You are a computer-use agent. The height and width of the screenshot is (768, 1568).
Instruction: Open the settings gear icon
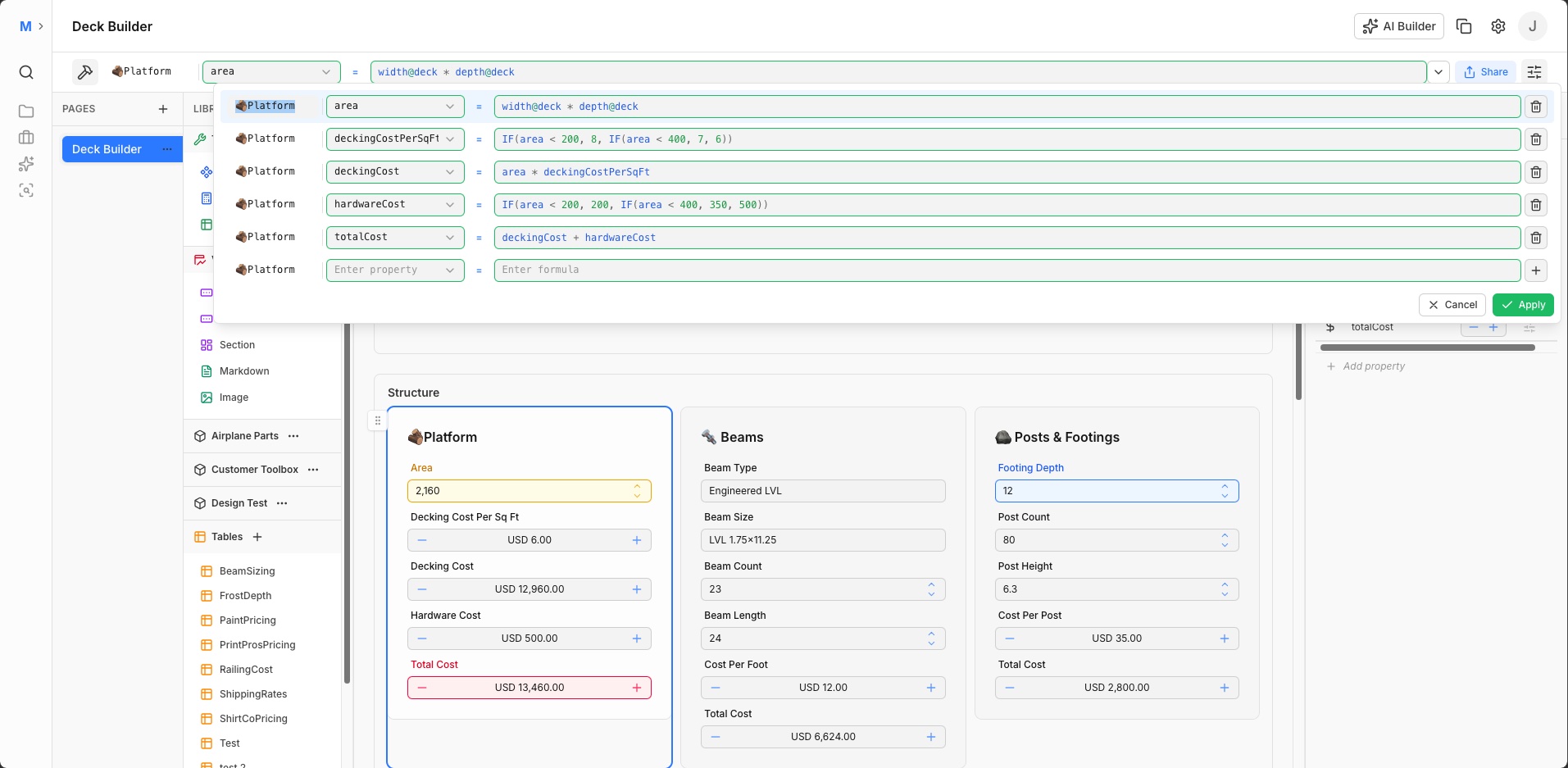pyautogui.click(x=1498, y=26)
